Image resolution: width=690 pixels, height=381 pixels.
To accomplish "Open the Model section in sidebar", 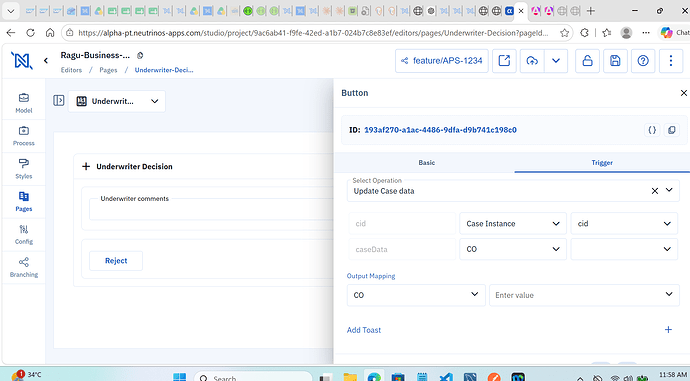I will (24, 103).
